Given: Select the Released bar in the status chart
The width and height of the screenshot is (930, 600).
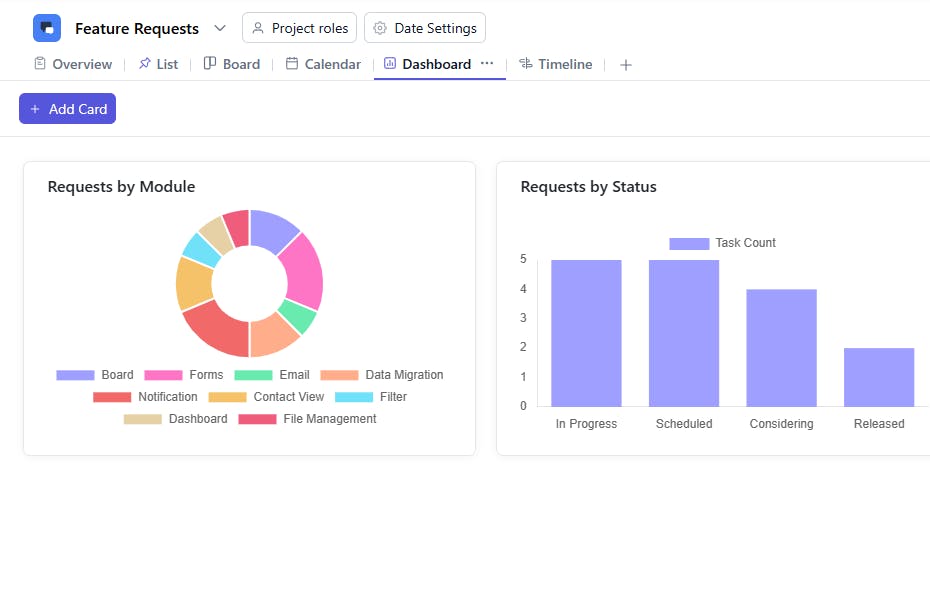Looking at the screenshot, I should (x=878, y=378).
